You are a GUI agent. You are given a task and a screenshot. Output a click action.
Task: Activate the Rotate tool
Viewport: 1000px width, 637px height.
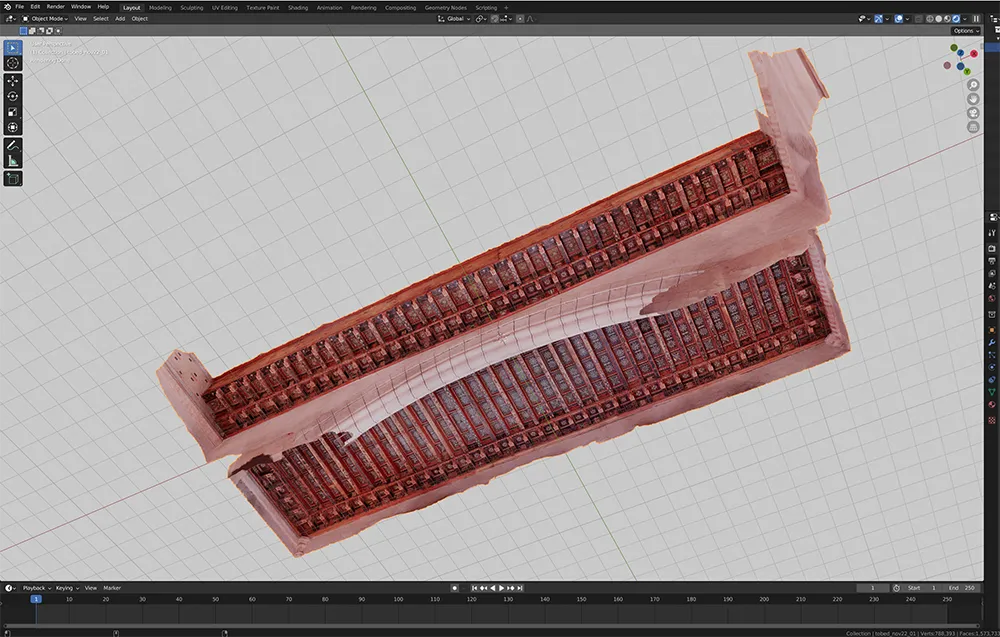(13, 96)
